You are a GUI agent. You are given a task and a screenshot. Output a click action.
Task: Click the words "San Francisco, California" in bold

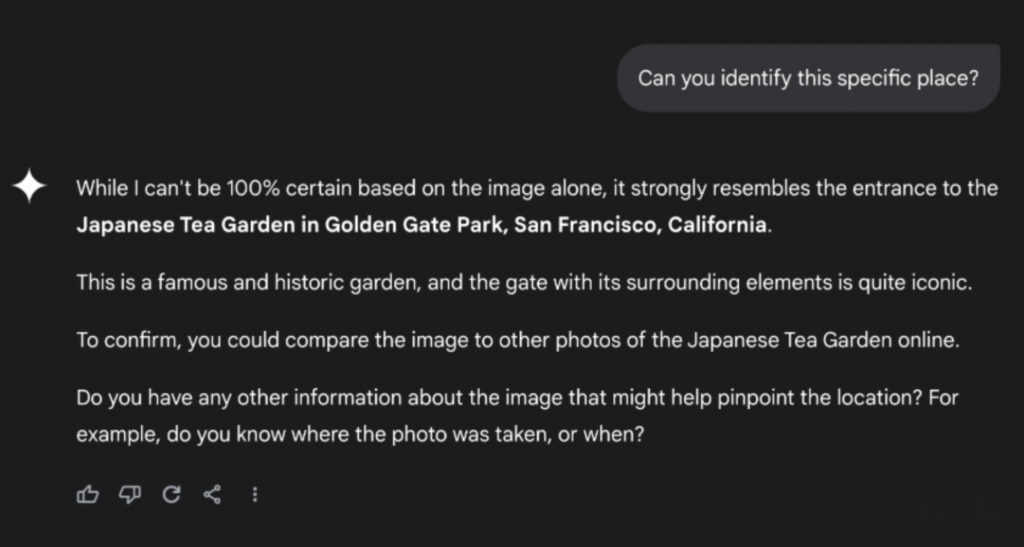(x=642, y=224)
